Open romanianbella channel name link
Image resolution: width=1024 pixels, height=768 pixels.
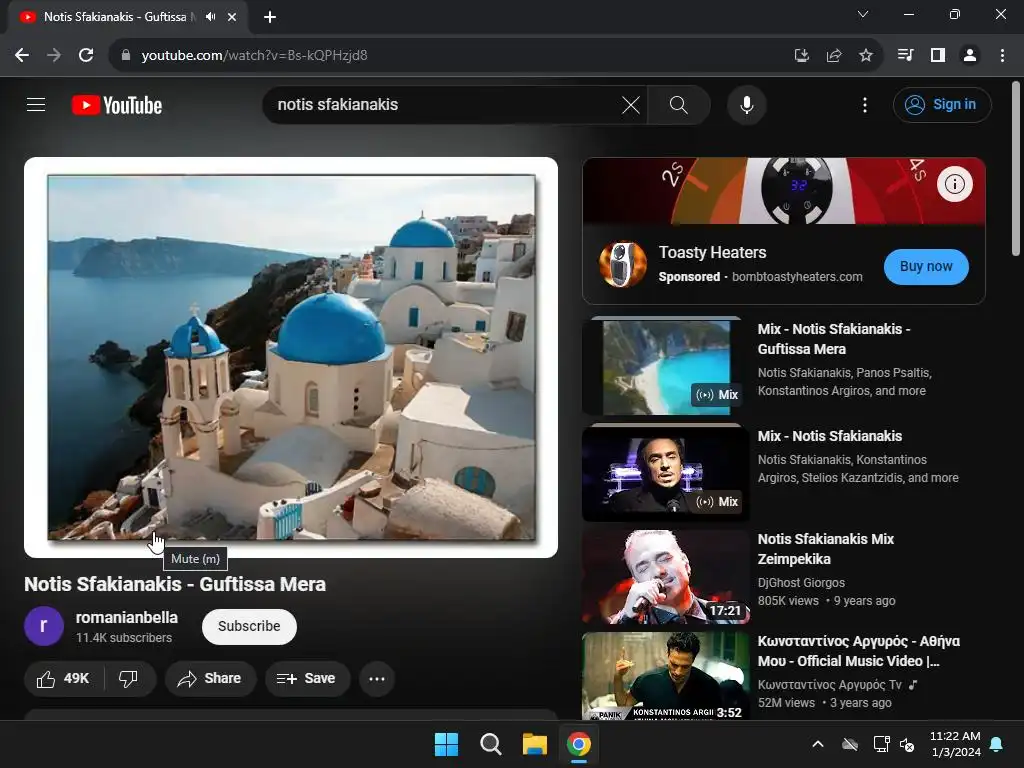point(127,618)
